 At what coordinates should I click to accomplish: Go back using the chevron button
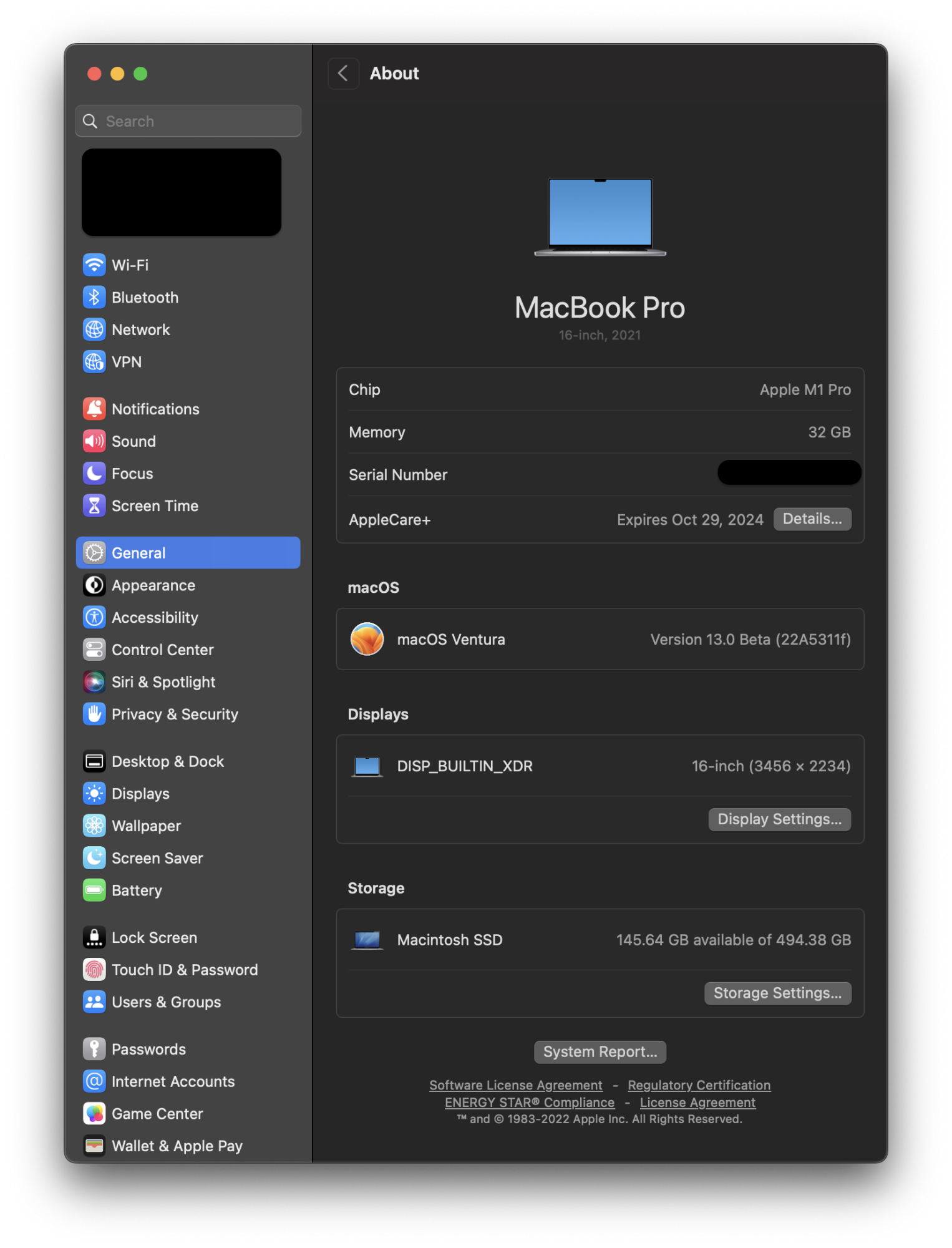(343, 74)
